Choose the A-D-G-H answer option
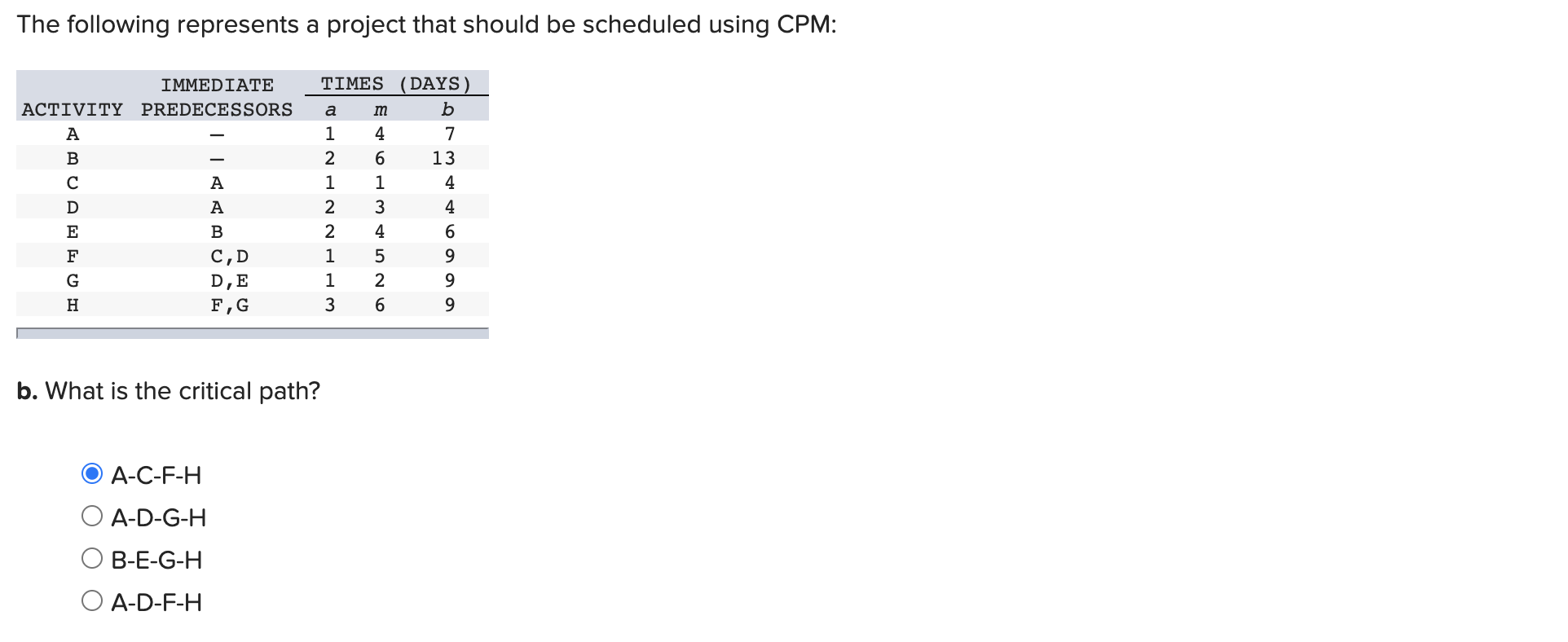1568x642 pixels. 92,516
